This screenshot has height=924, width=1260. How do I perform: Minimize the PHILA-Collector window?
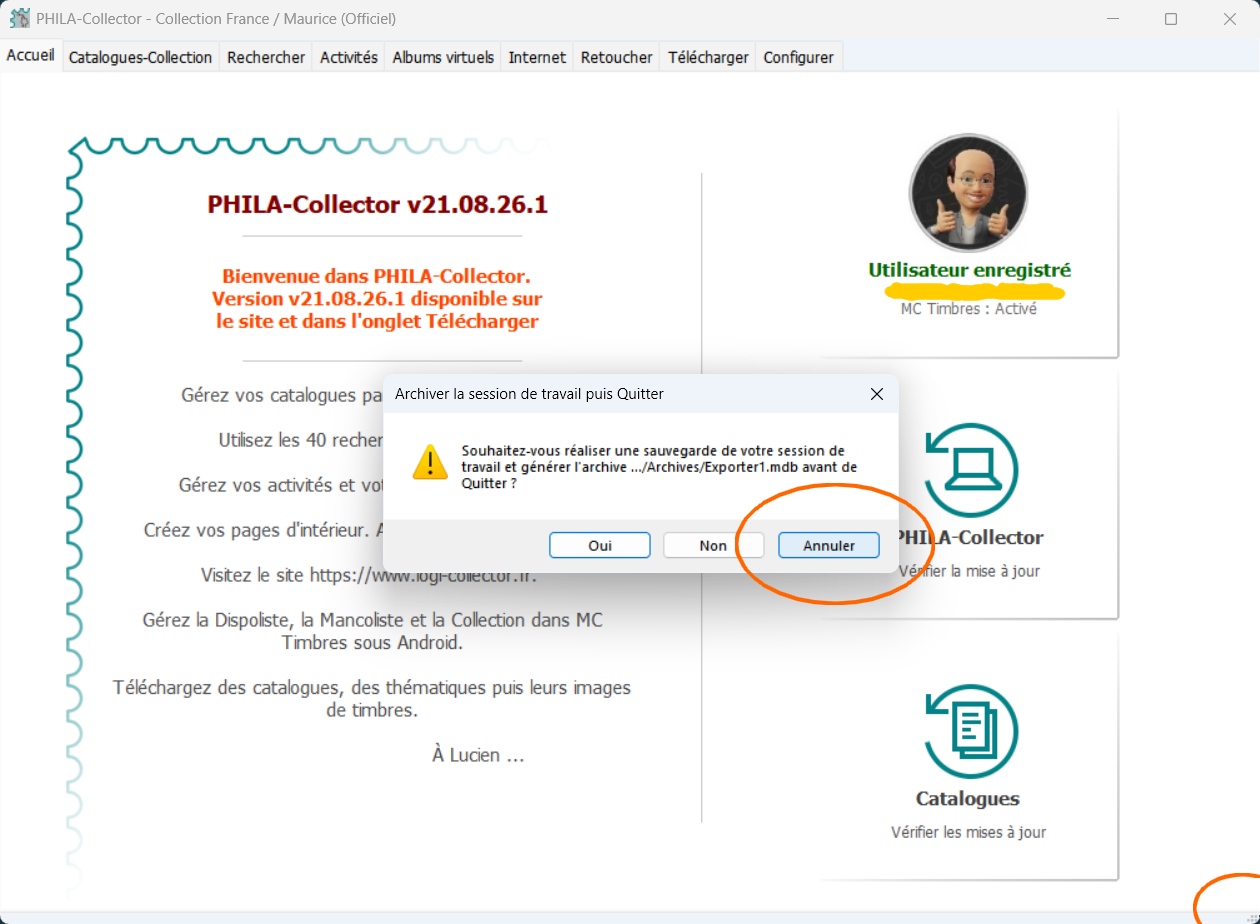(1113, 19)
